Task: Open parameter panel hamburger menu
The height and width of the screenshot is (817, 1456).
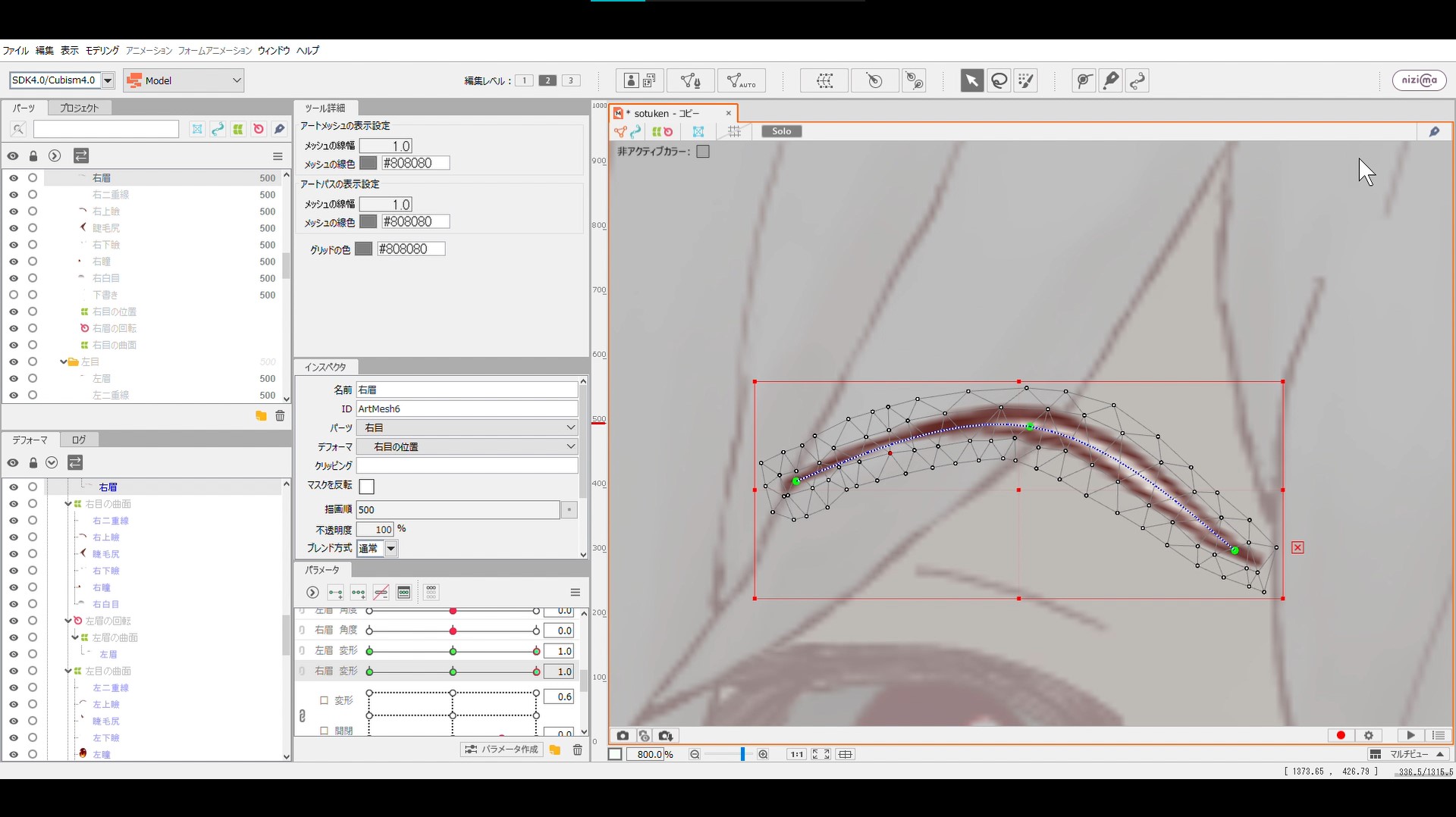Action: click(575, 593)
